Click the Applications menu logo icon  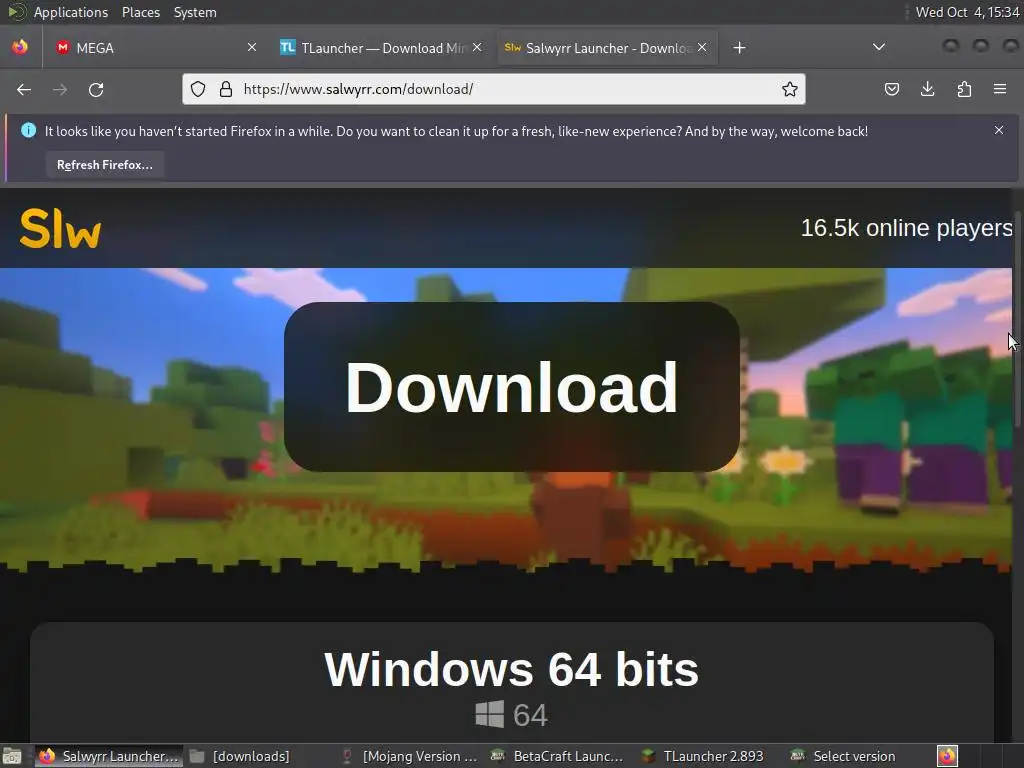16,12
